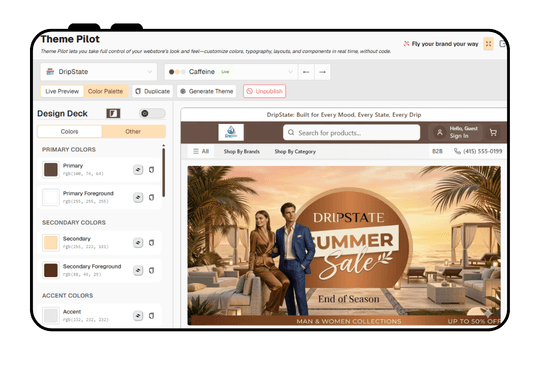Click the ACCENT COLORS section heading
The width and height of the screenshot is (540, 384).
68,295
